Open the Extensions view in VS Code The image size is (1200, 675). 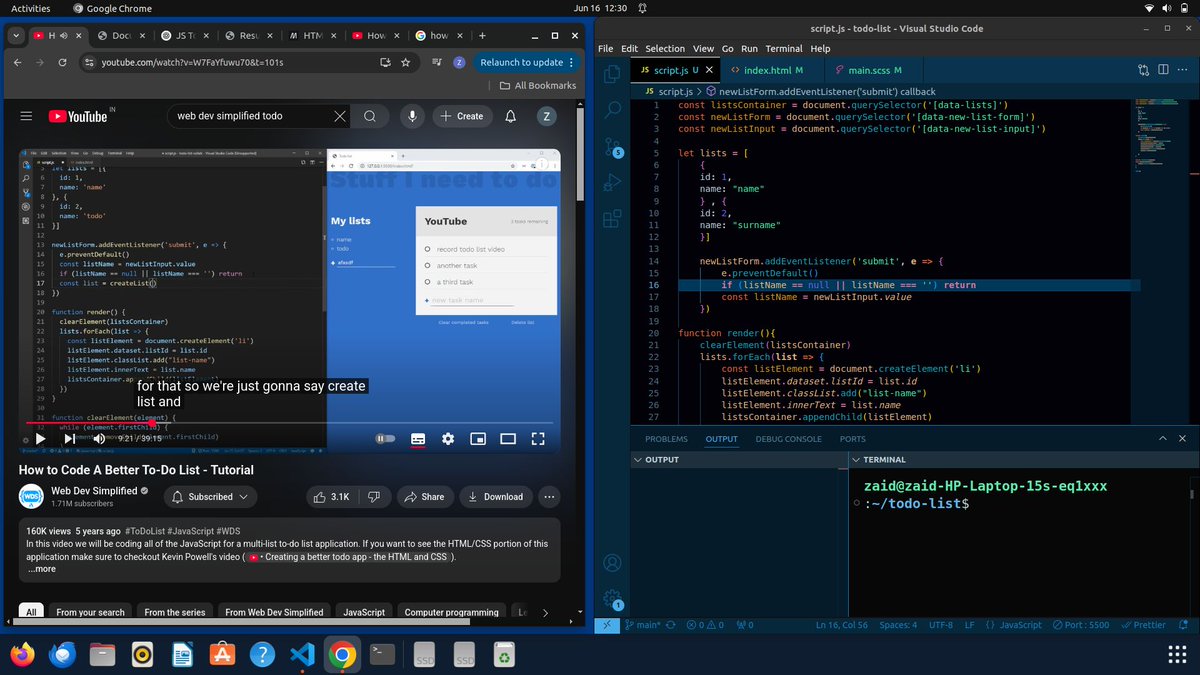613,219
